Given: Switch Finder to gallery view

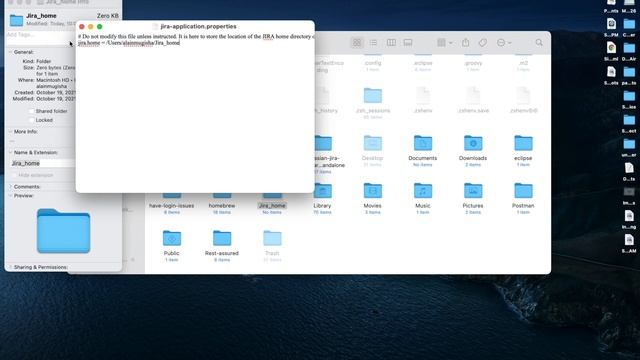Looking at the screenshot, I should pos(408,42).
